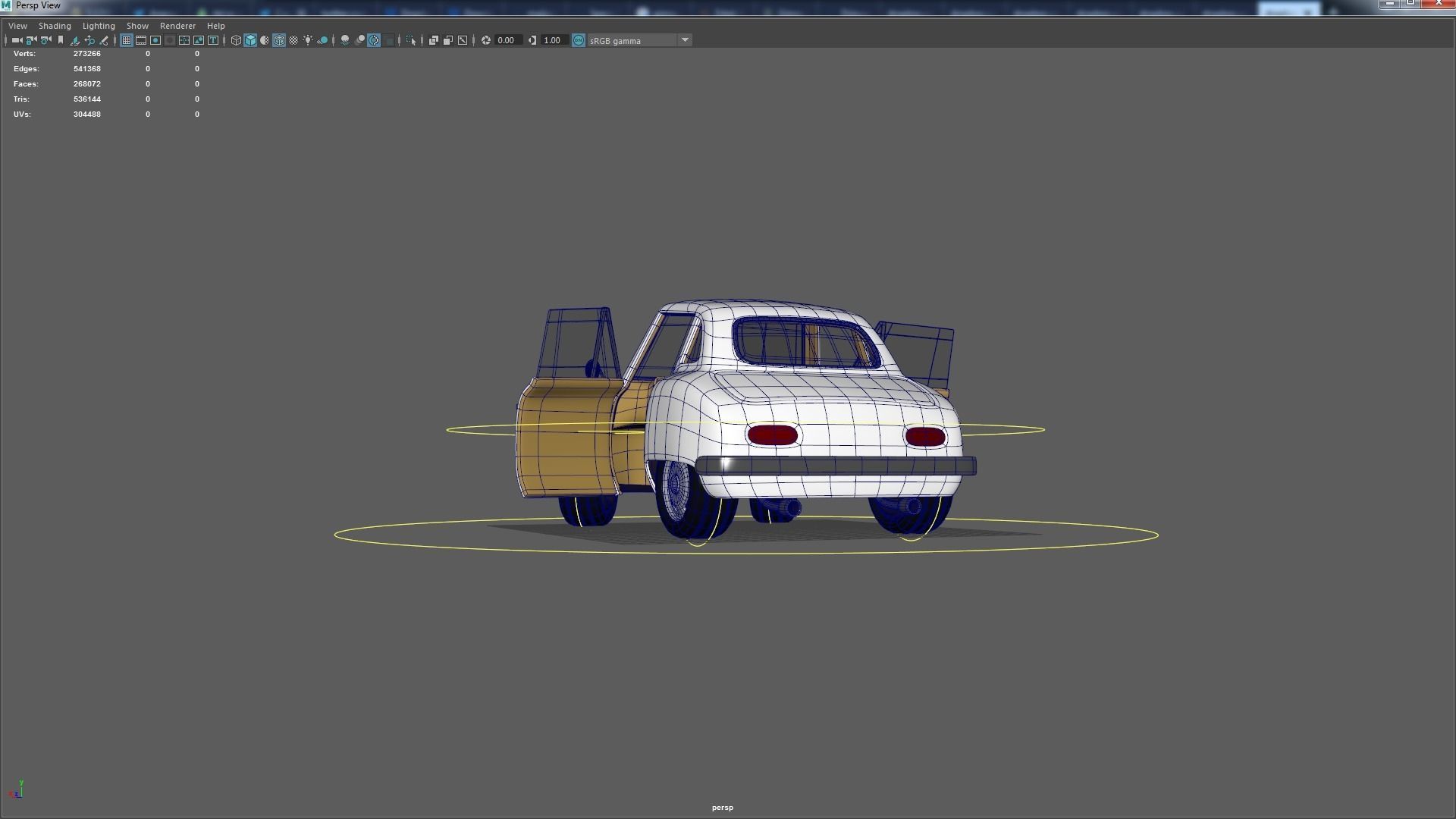Open the Help menu
The height and width of the screenshot is (819, 1456).
pos(215,26)
